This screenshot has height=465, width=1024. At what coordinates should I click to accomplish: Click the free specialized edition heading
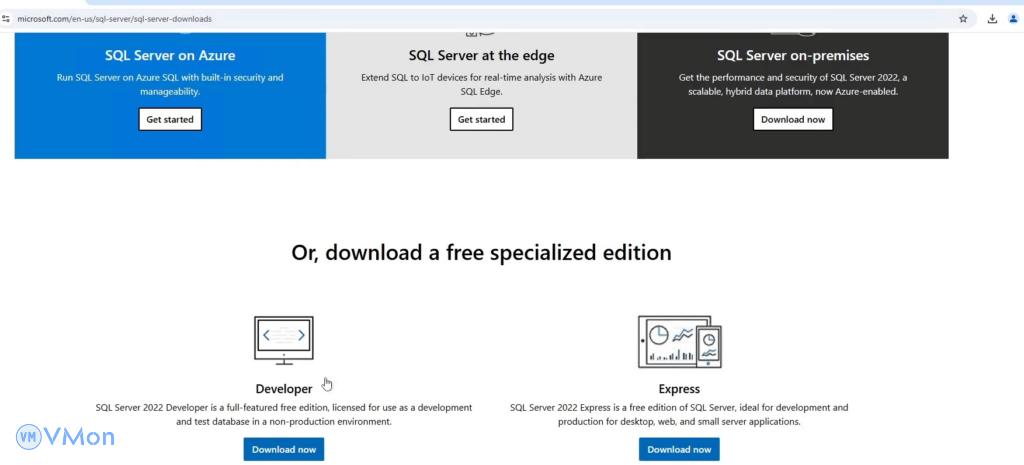pyautogui.click(x=481, y=253)
